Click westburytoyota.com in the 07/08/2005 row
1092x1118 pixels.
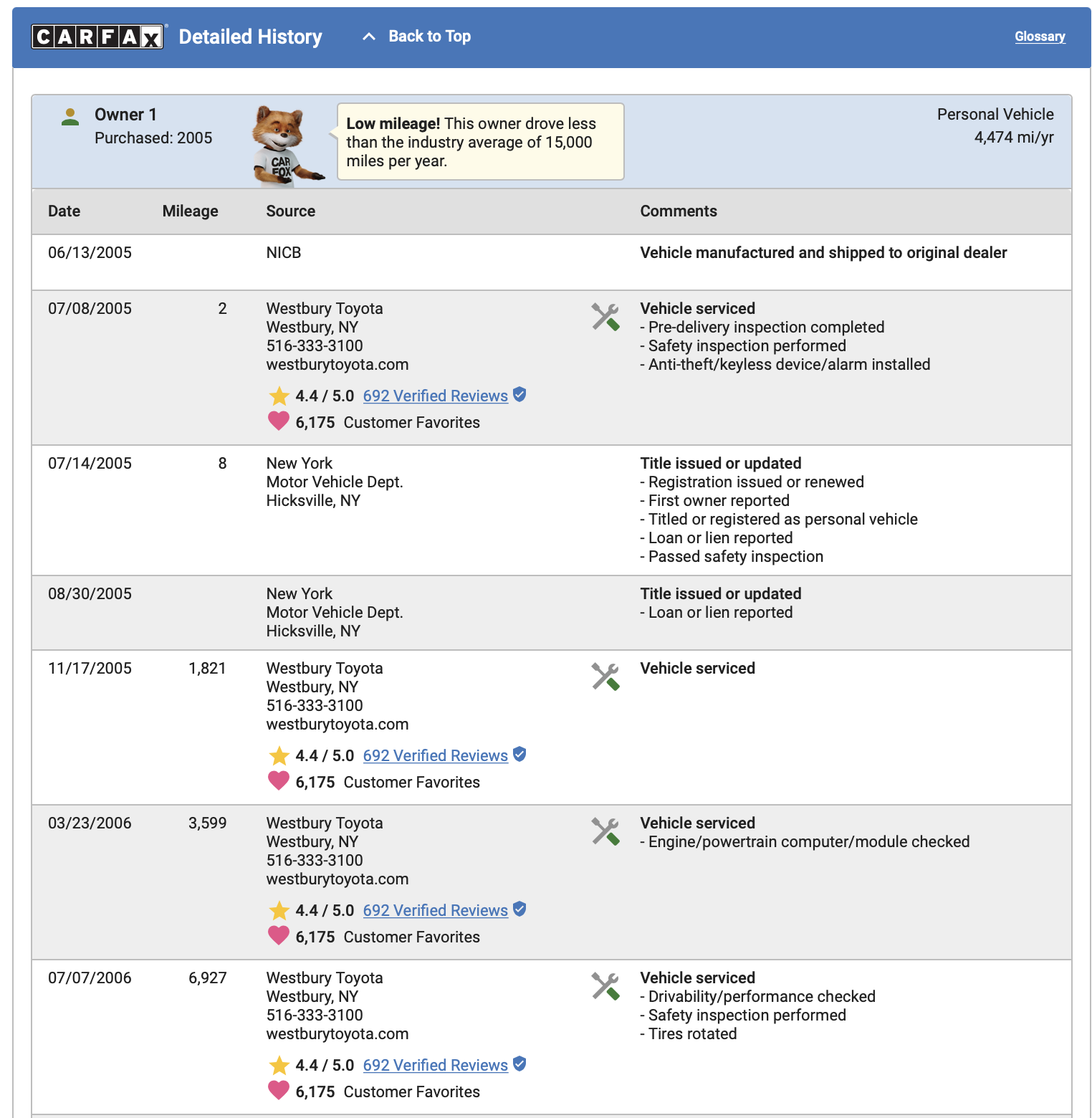pos(337,365)
